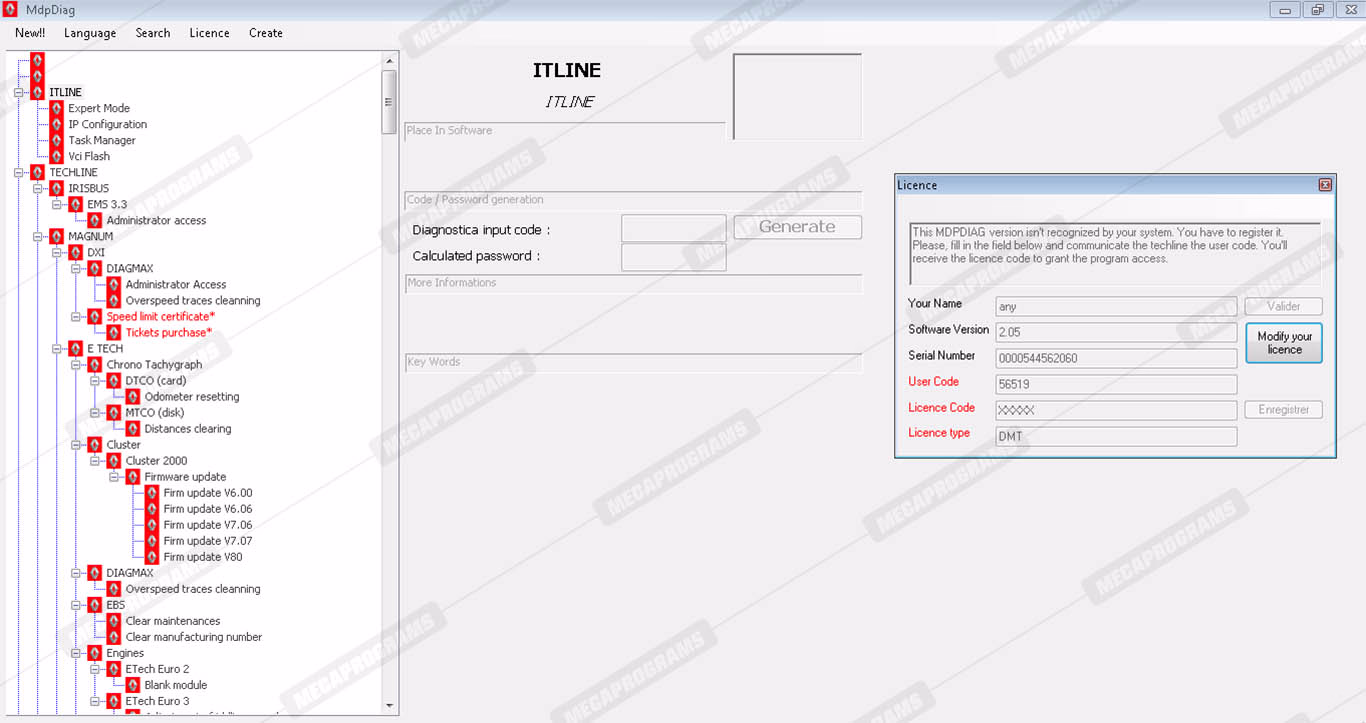
Task: Click the Valider button
Action: (x=1284, y=307)
